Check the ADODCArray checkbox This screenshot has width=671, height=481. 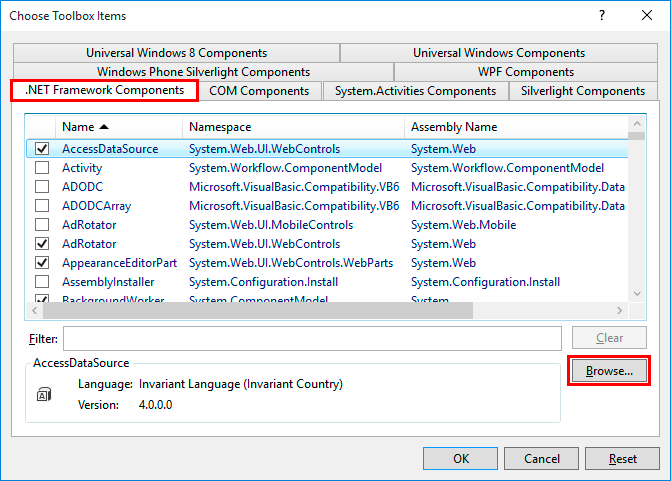(x=42, y=205)
